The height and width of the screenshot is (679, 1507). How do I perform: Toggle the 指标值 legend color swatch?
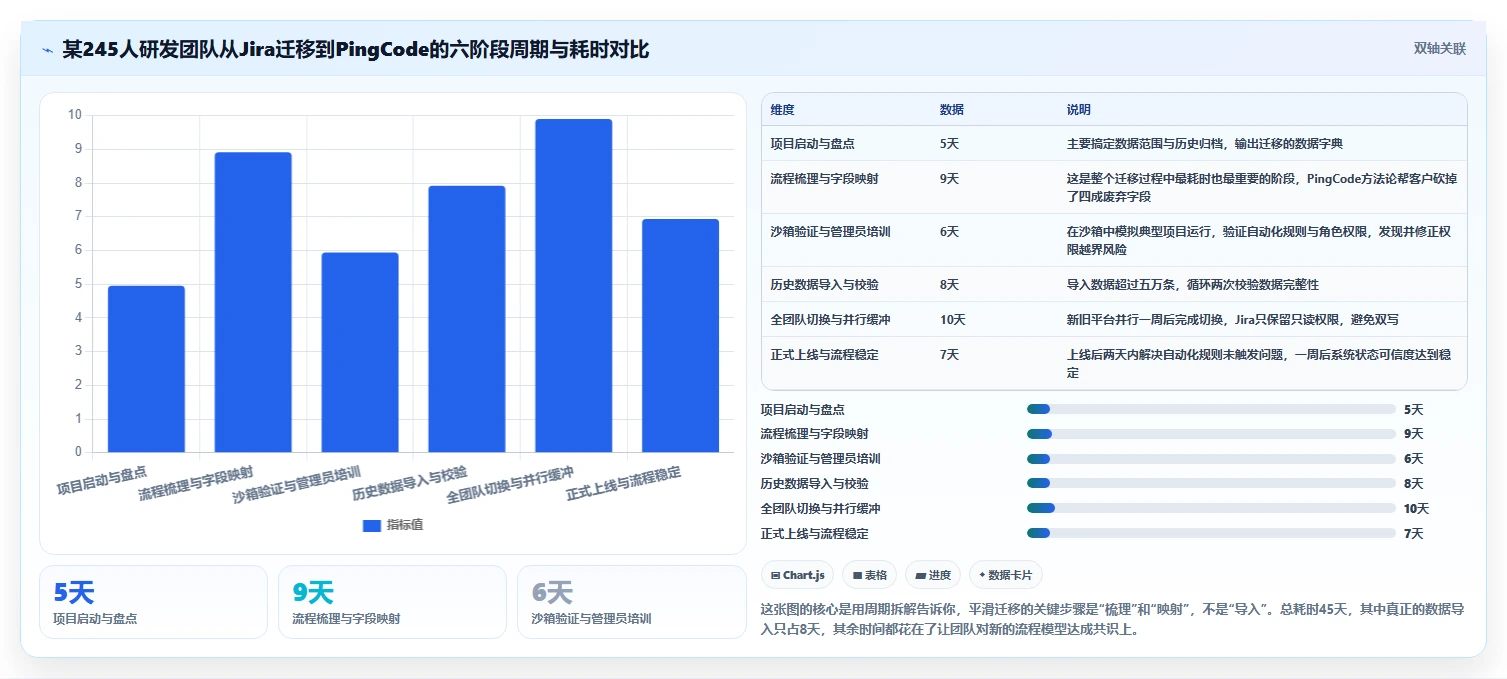coord(371,525)
